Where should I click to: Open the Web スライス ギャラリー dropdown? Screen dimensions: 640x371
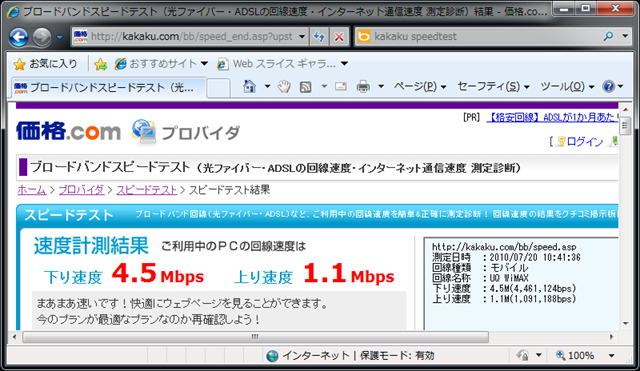point(282,64)
